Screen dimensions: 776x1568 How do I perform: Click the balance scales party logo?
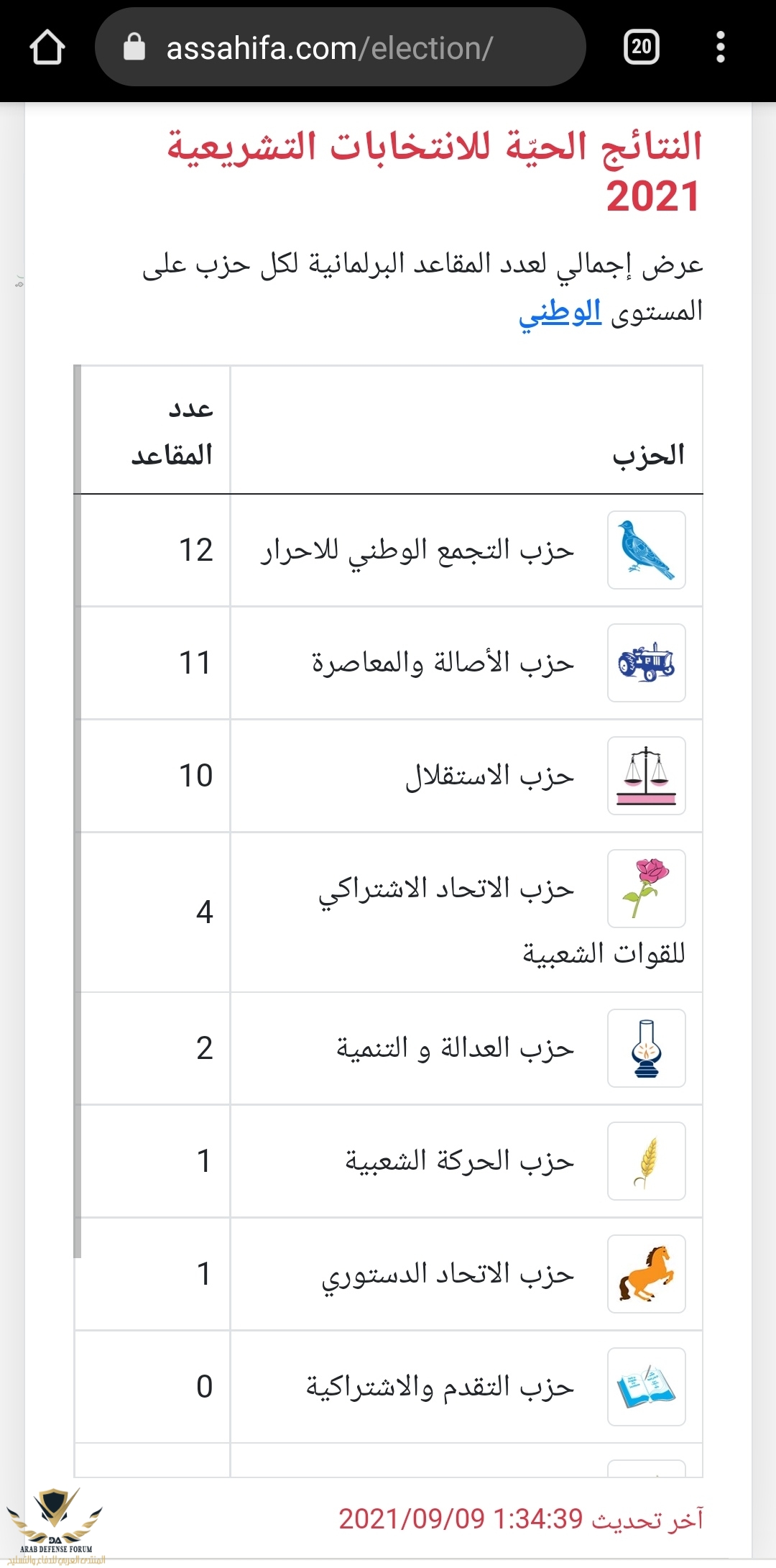[x=647, y=776]
